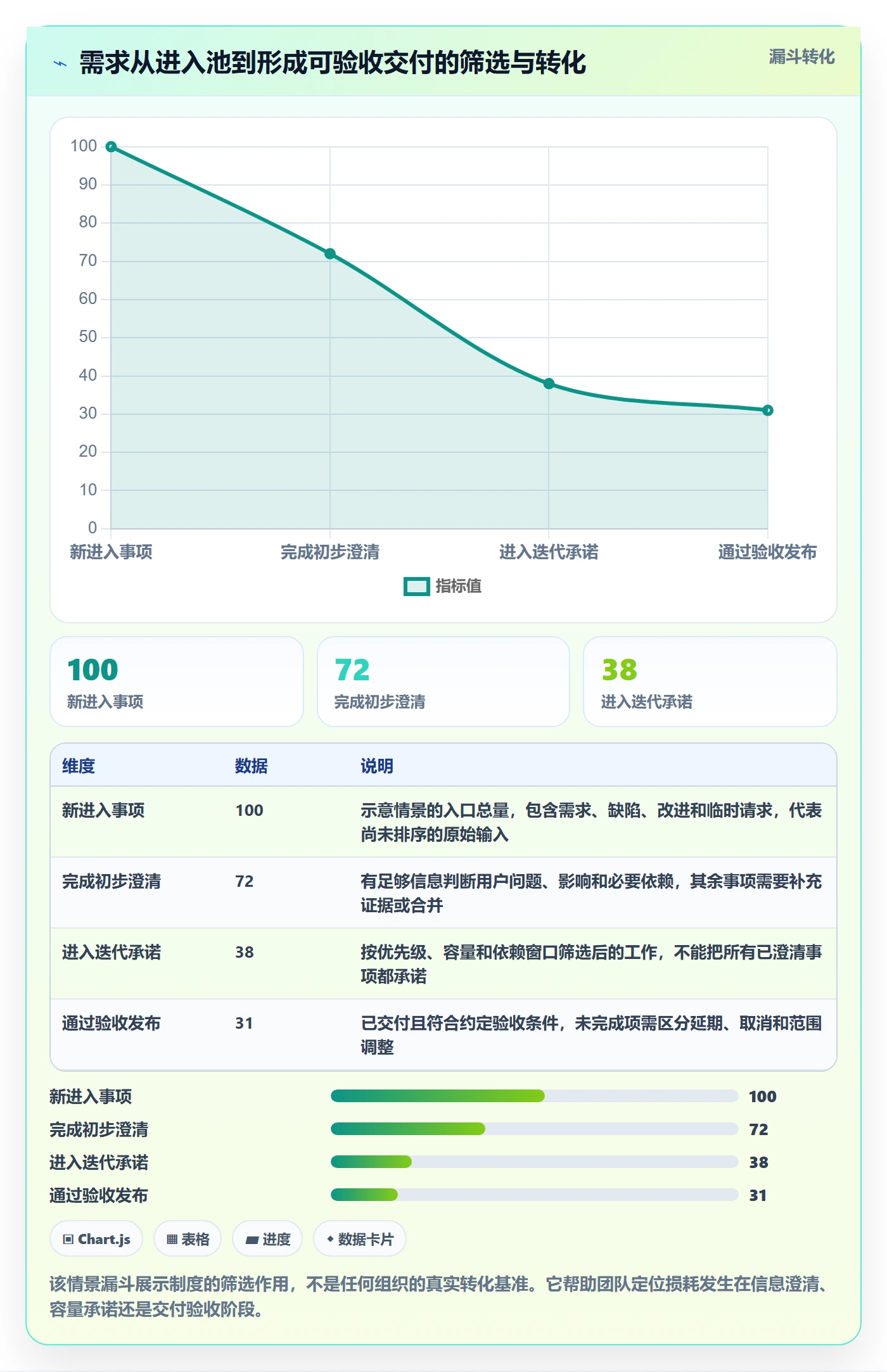Click the table description starting with 有足够信息判断
Viewport: 887px width, 1372px height.
(x=591, y=893)
